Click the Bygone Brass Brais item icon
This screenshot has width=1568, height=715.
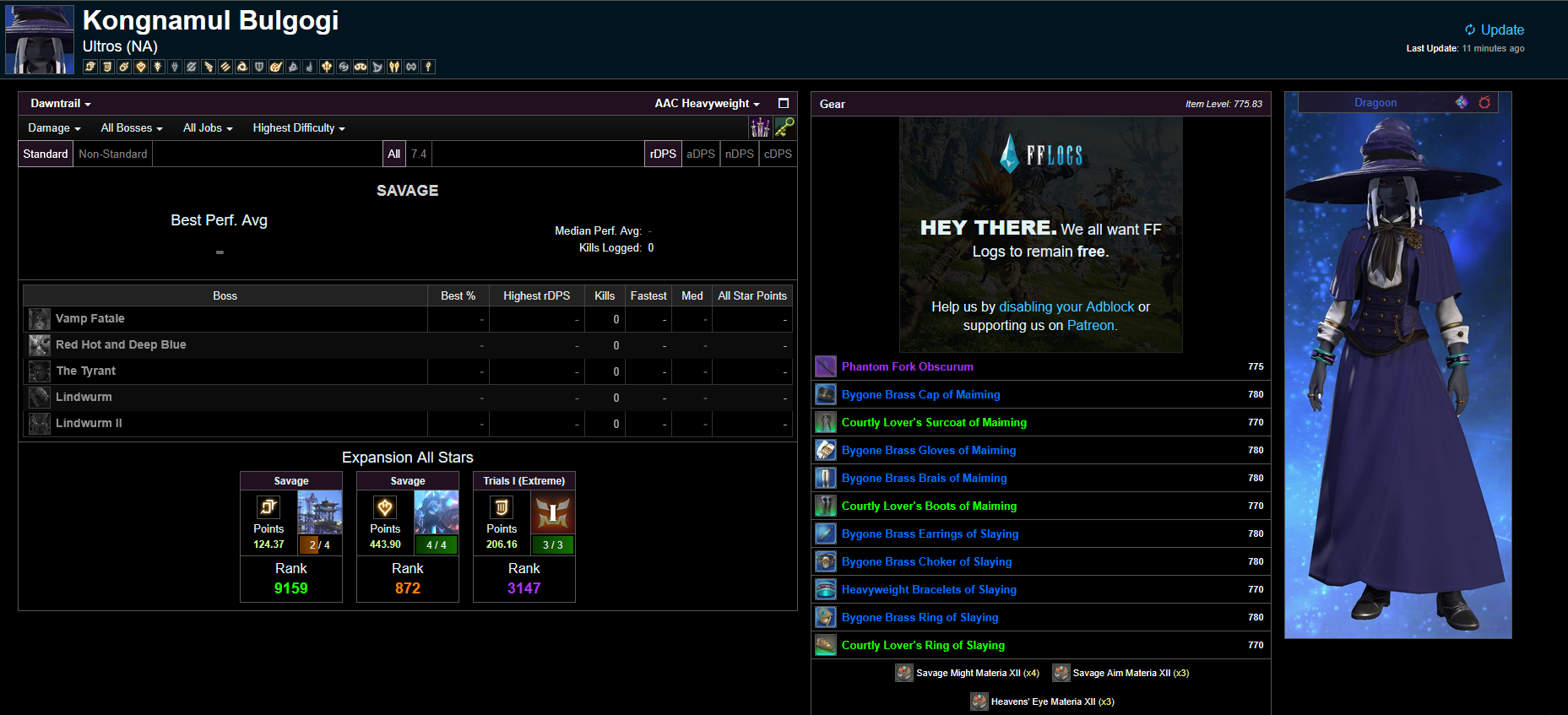(x=826, y=478)
